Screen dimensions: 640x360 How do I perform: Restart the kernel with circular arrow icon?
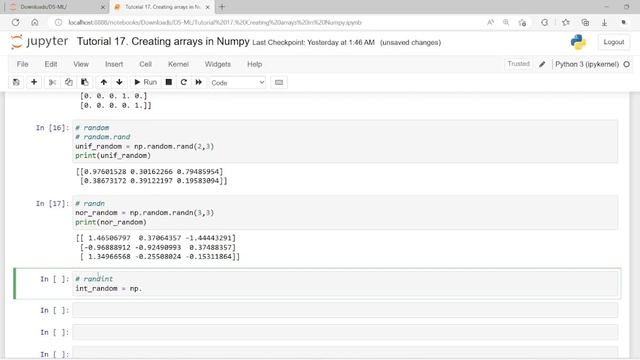(184, 82)
